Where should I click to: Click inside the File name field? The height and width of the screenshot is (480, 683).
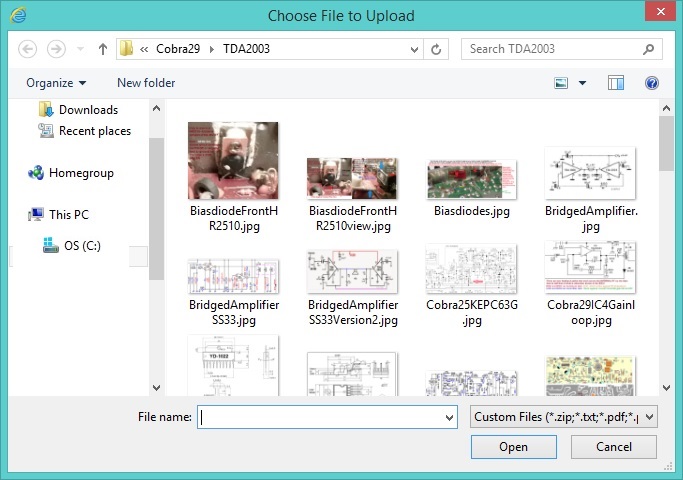(320, 418)
